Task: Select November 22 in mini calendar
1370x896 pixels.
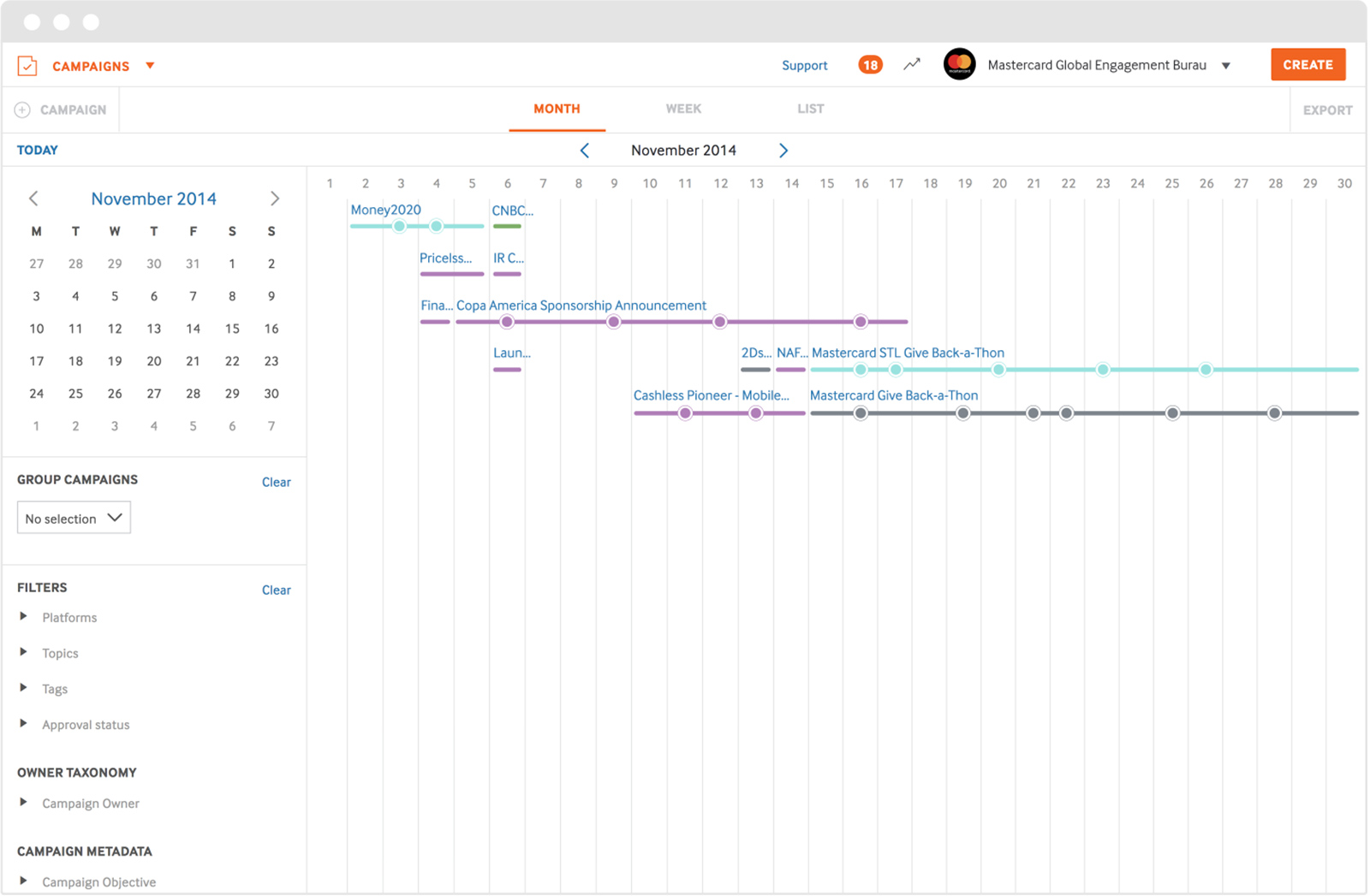Action: click(232, 361)
